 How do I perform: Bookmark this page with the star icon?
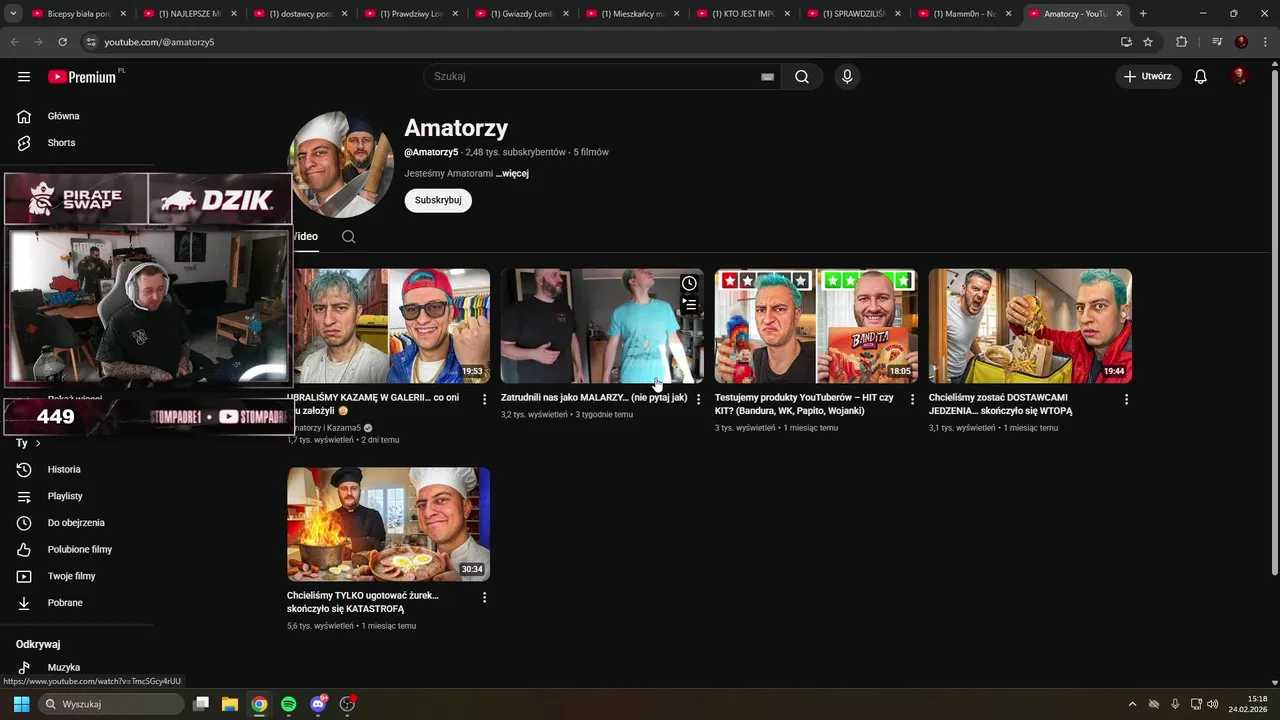coord(1148,42)
